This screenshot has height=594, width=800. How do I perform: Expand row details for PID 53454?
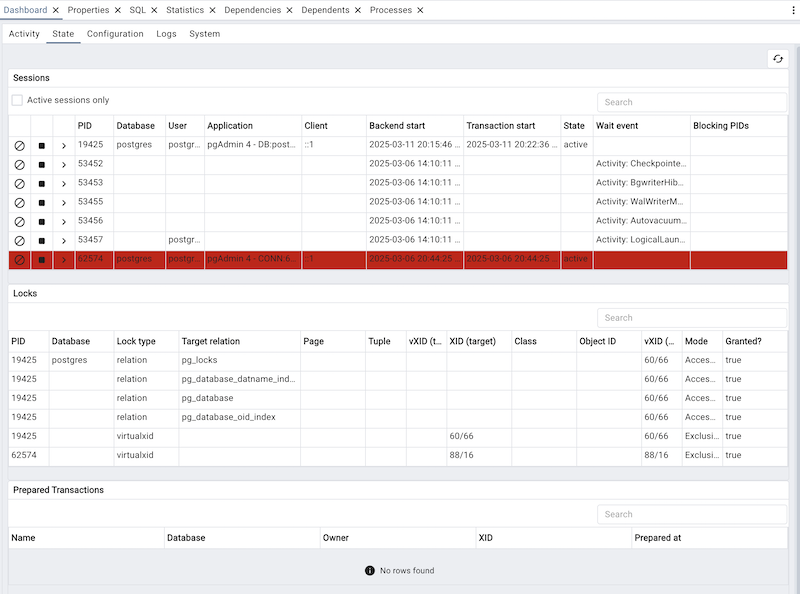62,202
